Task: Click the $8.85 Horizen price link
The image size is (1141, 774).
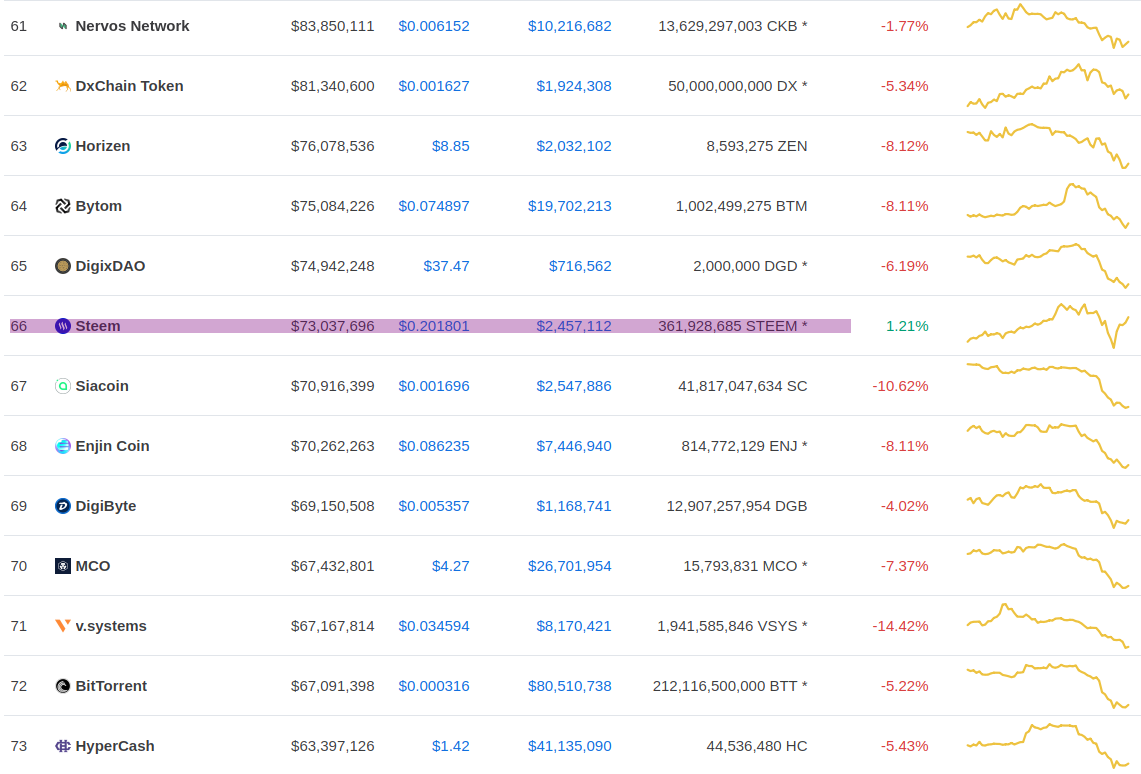Action: point(451,146)
